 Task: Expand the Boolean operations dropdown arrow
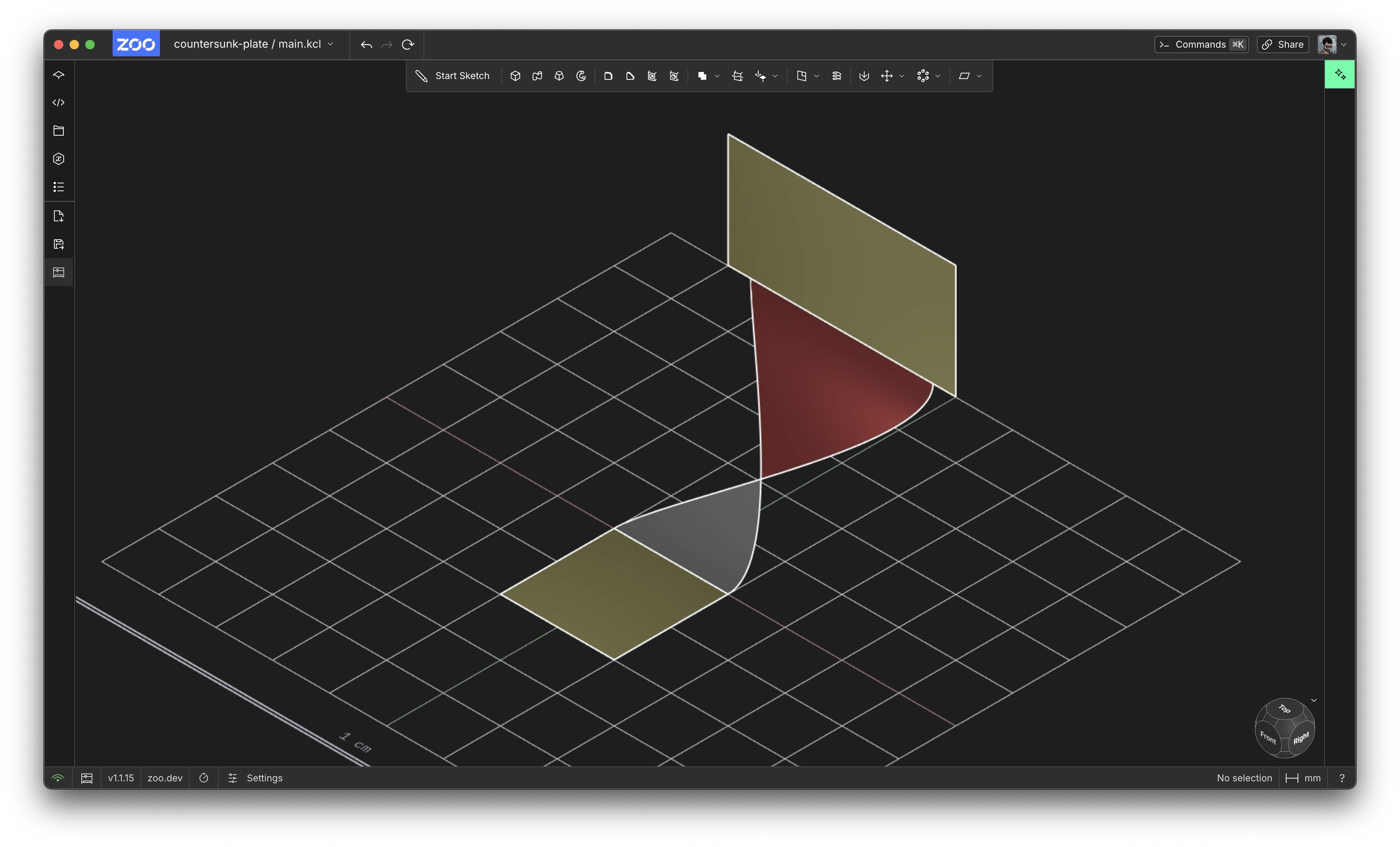click(717, 76)
